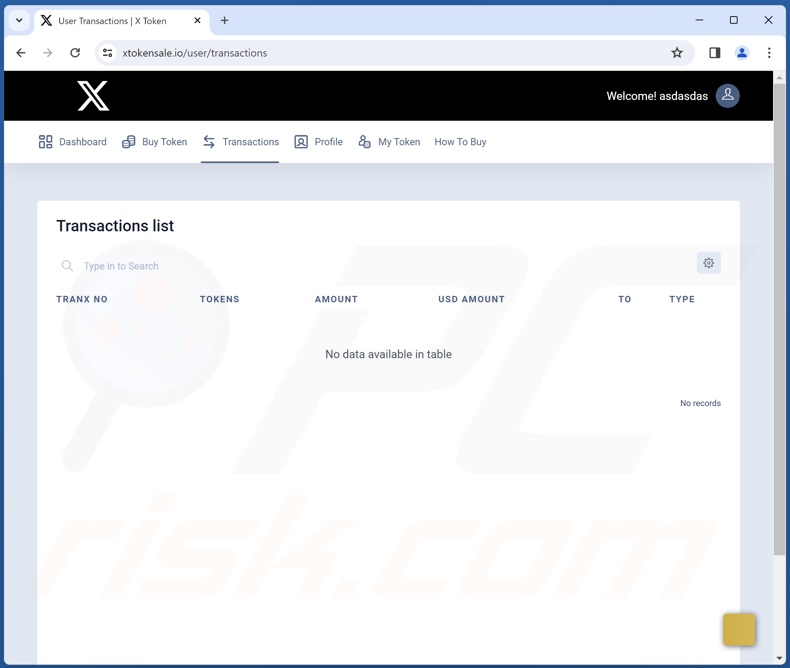Open the browser side panel
The width and height of the screenshot is (790, 668).
coord(714,53)
